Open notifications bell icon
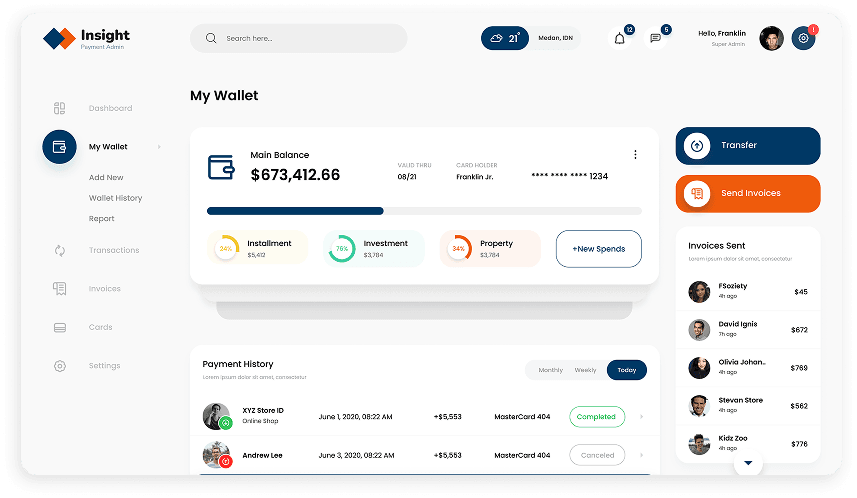The height and width of the screenshot is (498, 857). click(619, 38)
